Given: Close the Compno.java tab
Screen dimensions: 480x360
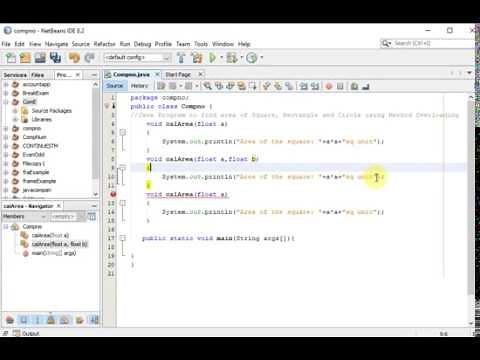Looking at the screenshot, I should [157, 74].
